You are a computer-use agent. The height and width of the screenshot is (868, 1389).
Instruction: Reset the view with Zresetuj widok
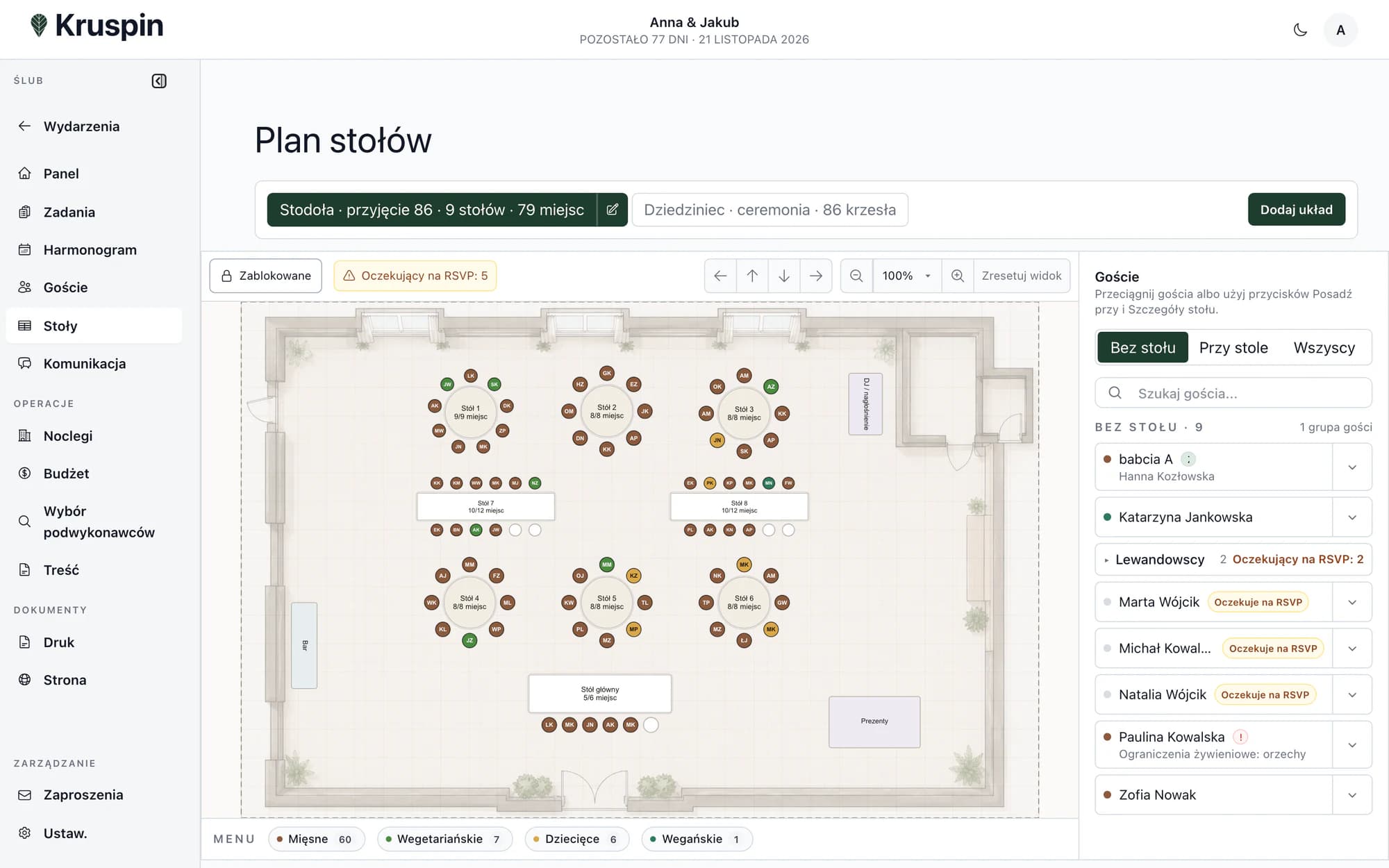coord(1022,276)
